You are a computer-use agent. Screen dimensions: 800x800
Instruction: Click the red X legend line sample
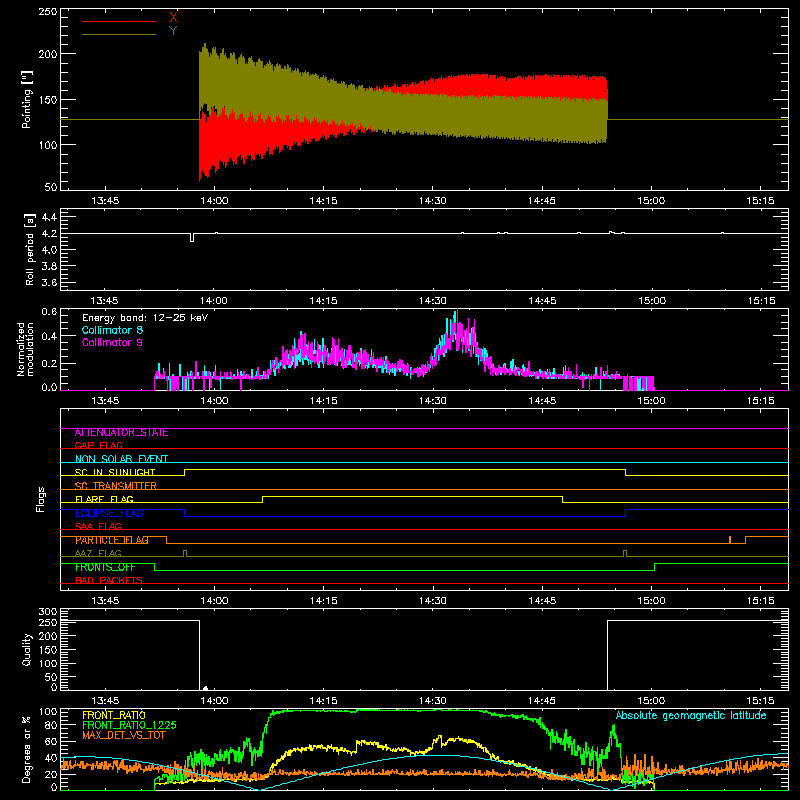coord(119,21)
